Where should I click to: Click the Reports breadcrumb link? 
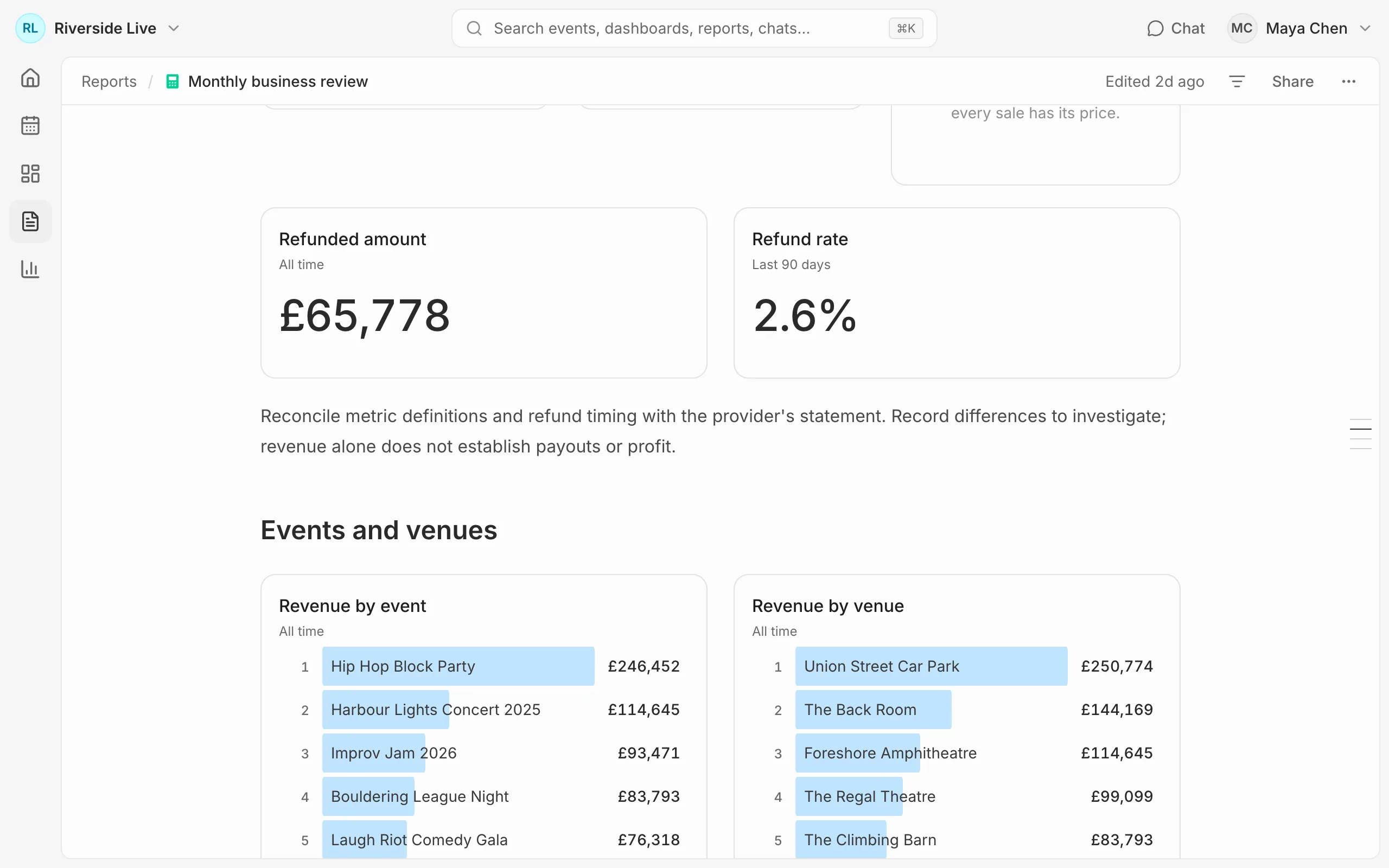click(x=109, y=81)
